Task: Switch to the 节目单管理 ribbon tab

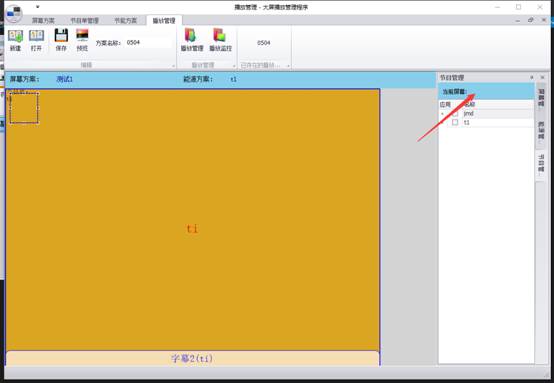Action: click(84, 20)
